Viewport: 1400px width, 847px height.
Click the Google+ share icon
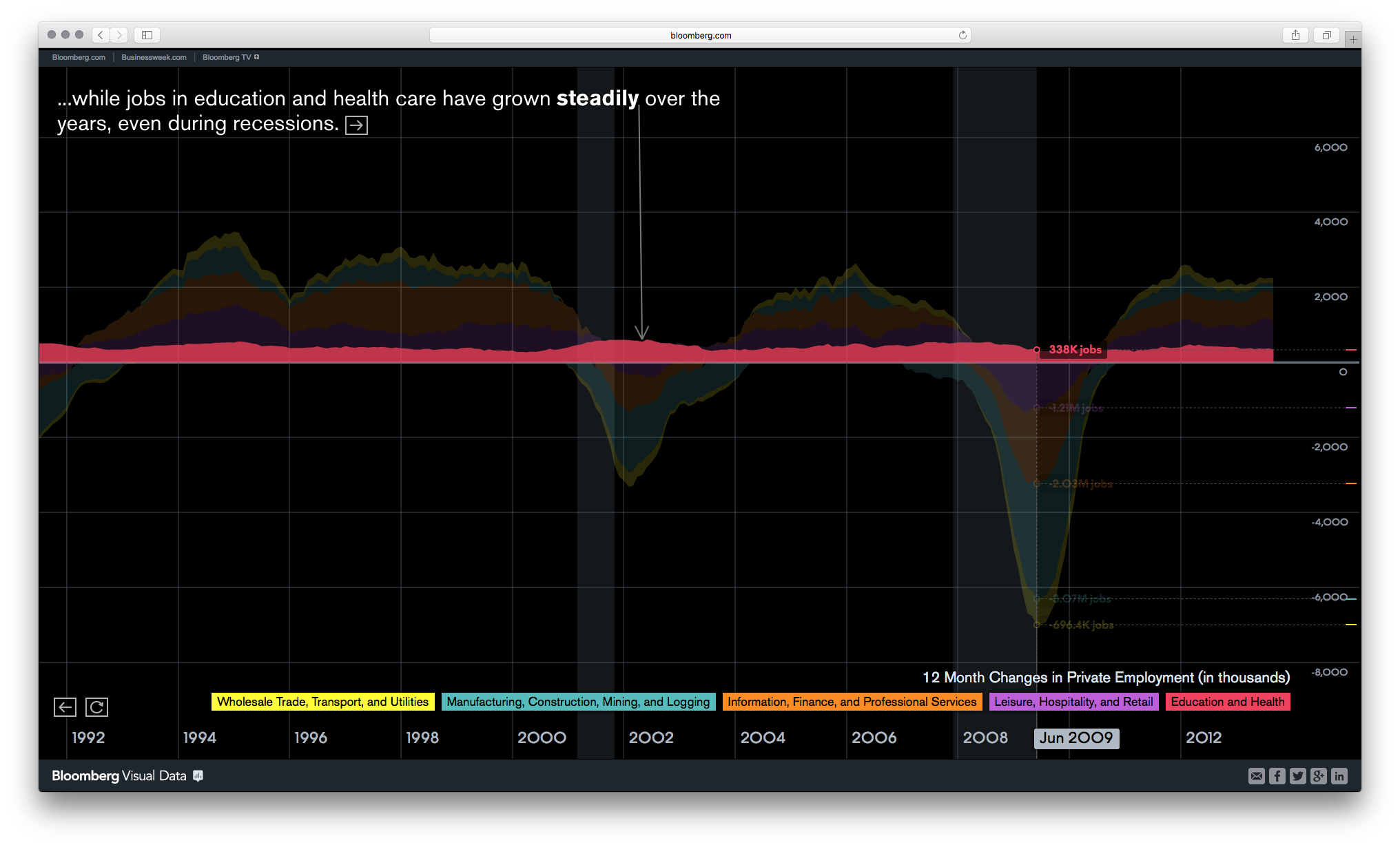[1319, 776]
